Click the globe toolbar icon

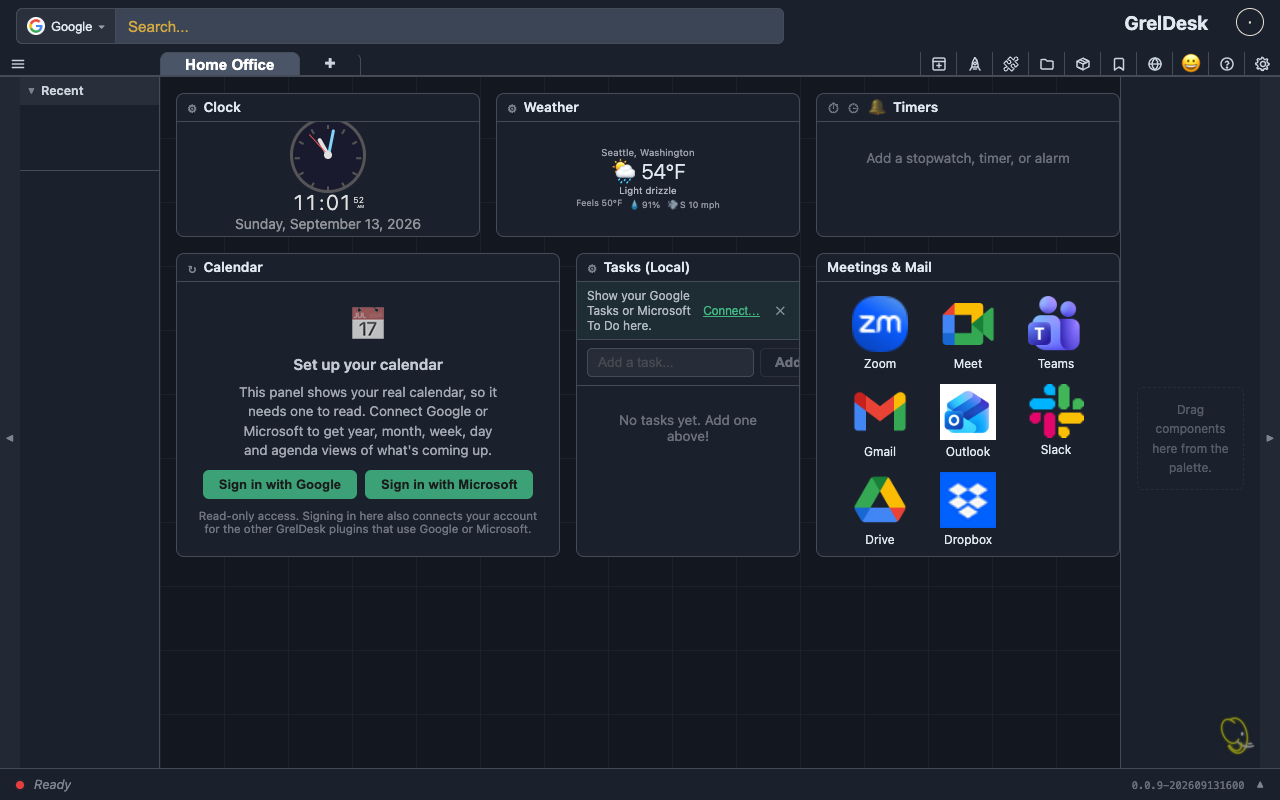[x=1155, y=64]
